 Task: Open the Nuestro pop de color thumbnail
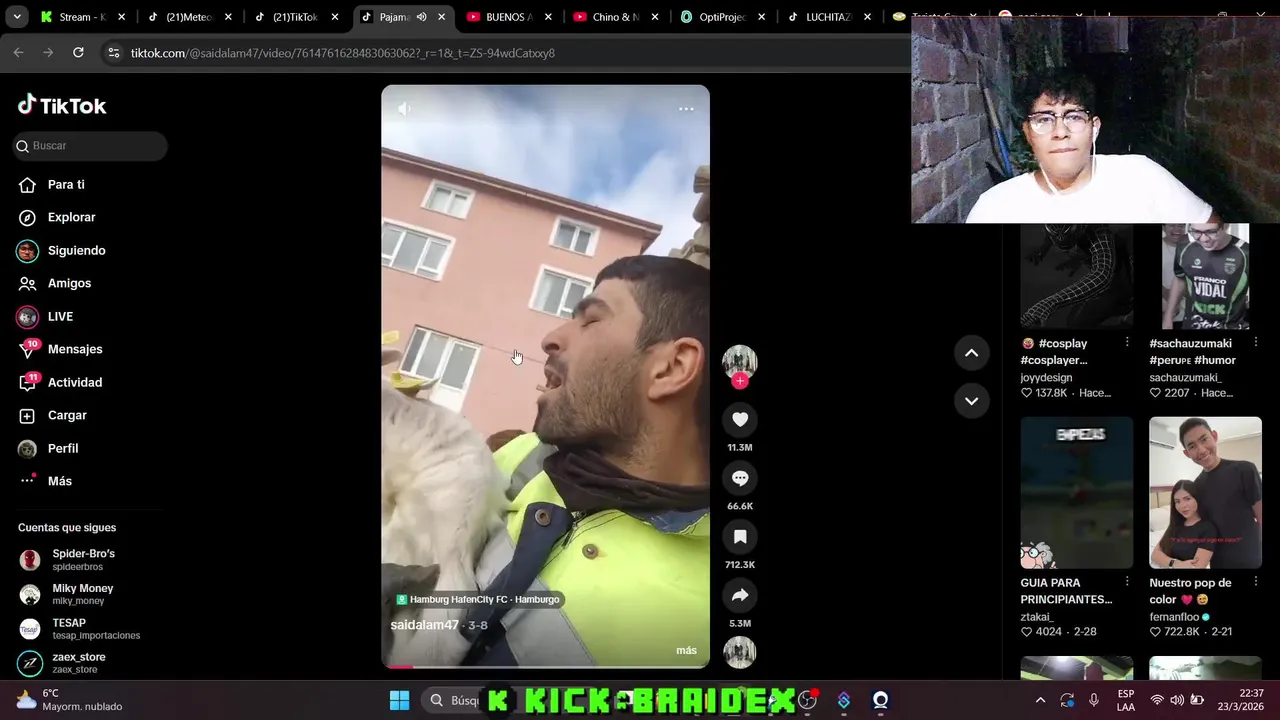click(x=1205, y=493)
